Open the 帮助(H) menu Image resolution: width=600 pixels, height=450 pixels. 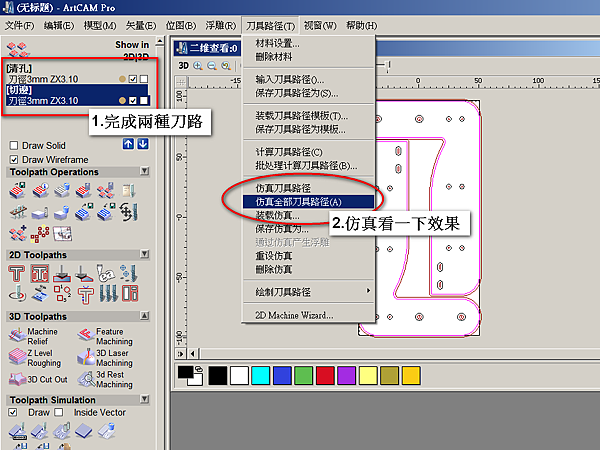[x=362, y=26]
